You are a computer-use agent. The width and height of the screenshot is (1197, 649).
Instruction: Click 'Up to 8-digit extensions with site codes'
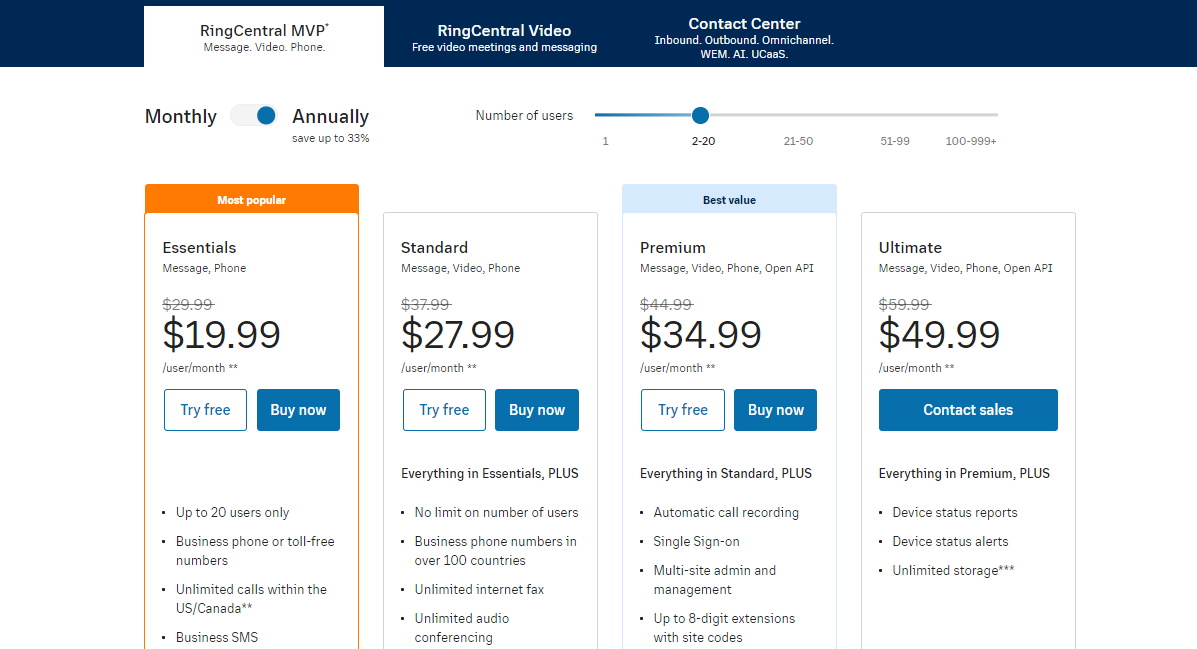click(724, 628)
